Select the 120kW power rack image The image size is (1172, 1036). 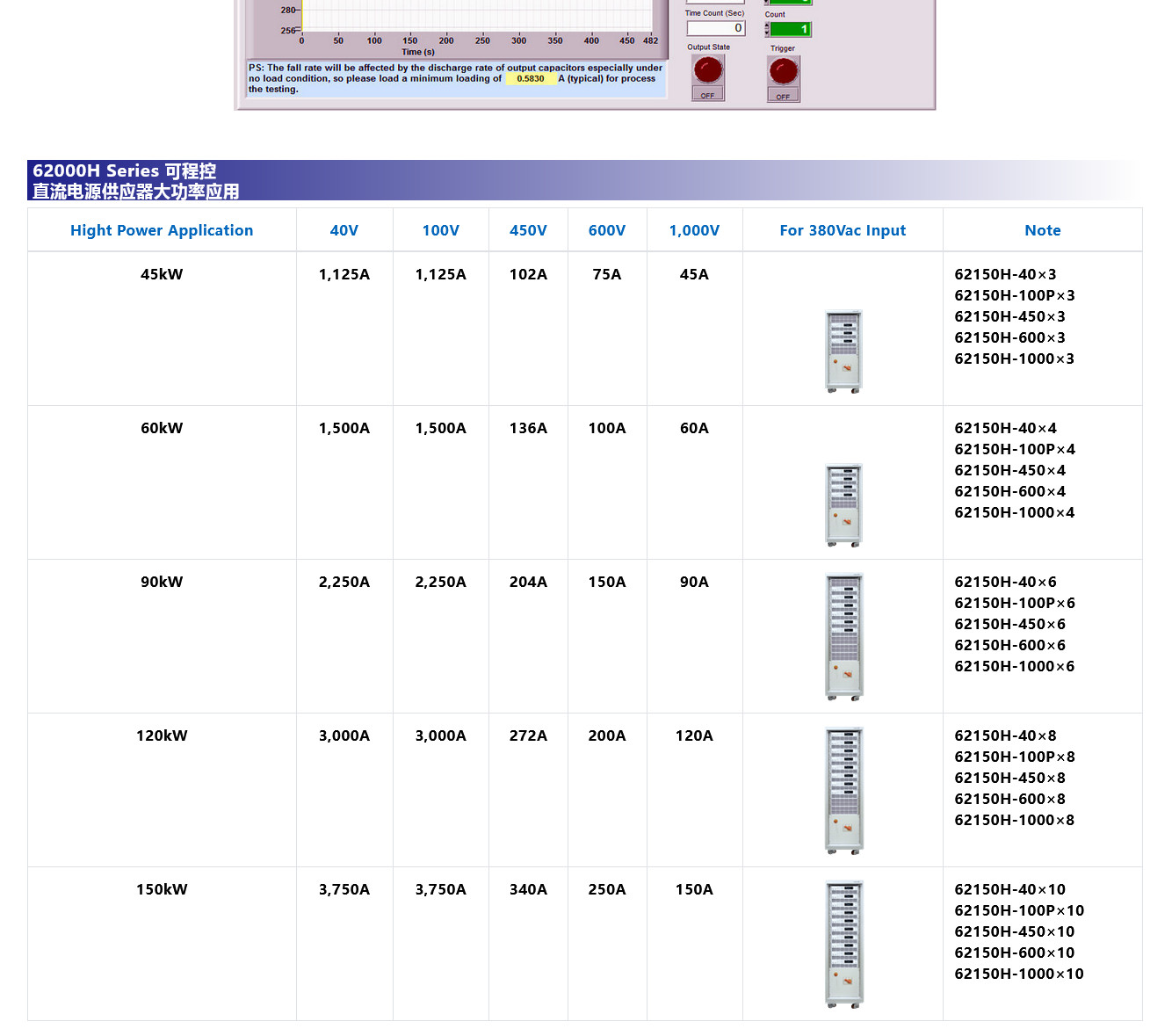pyautogui.click(x=843, y=791)
